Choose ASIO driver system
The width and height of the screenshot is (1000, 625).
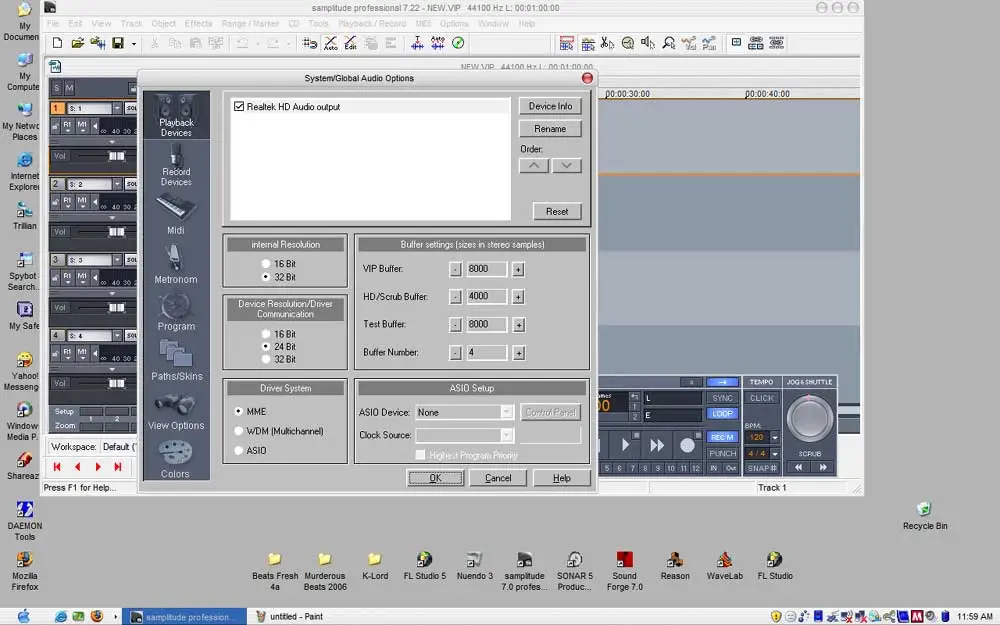(x=239, y=450)
